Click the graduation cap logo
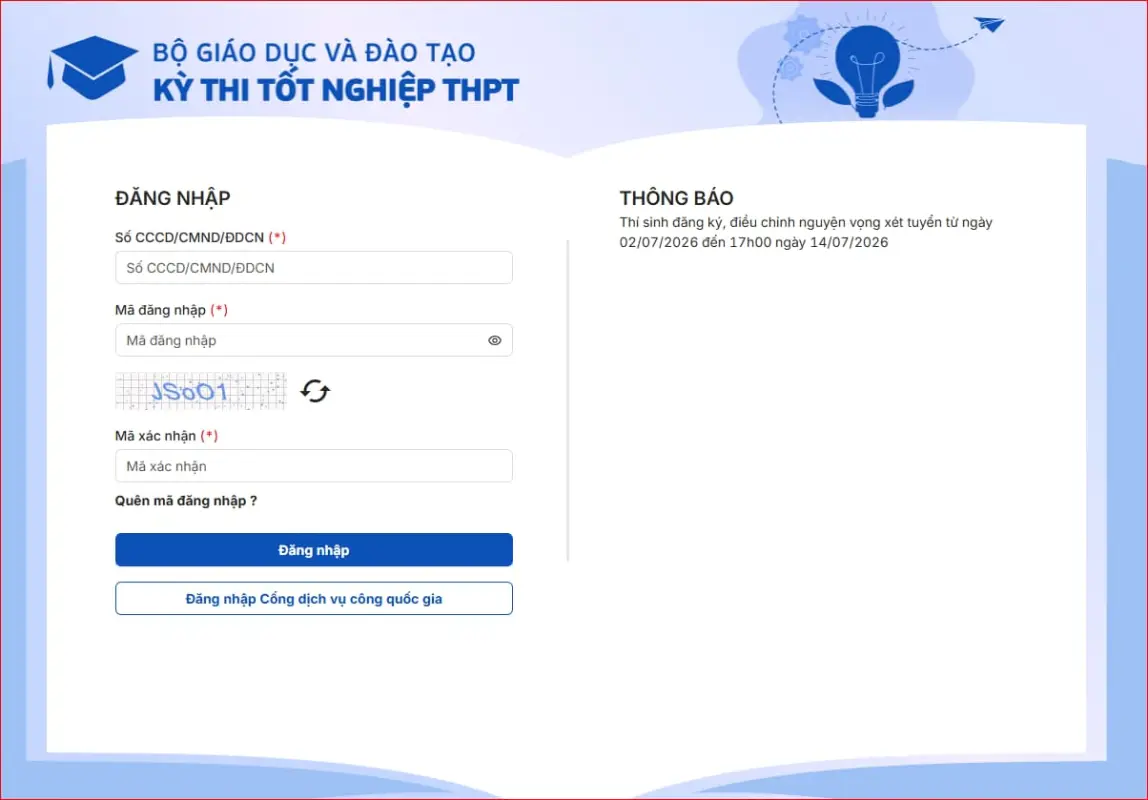This screenshot has height=800, width=1148. coord(92,68)
